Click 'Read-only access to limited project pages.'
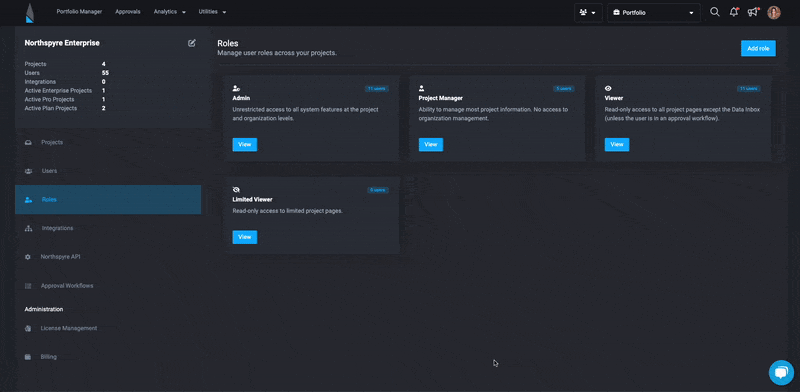The image size is (800, 392). pyautogui.click(x=287, y=211)
